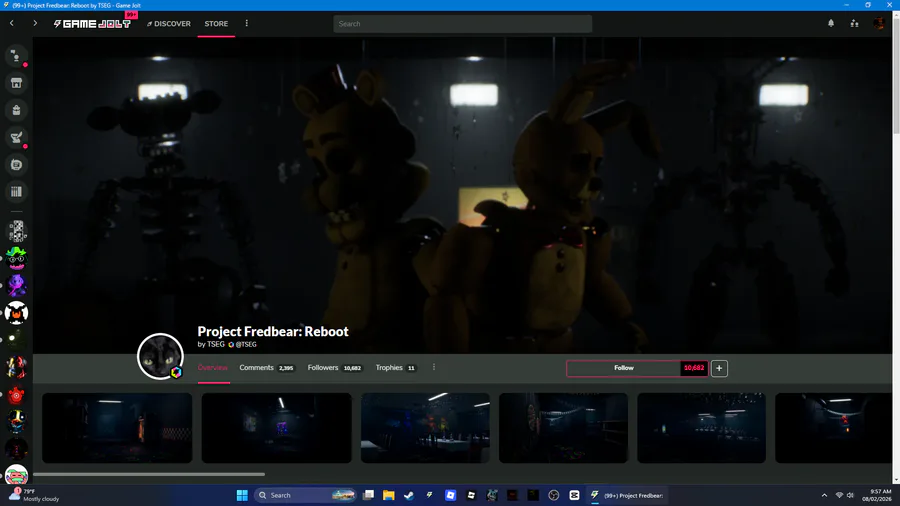
Task: Open the Discover tab
Action: click(169, 24)
